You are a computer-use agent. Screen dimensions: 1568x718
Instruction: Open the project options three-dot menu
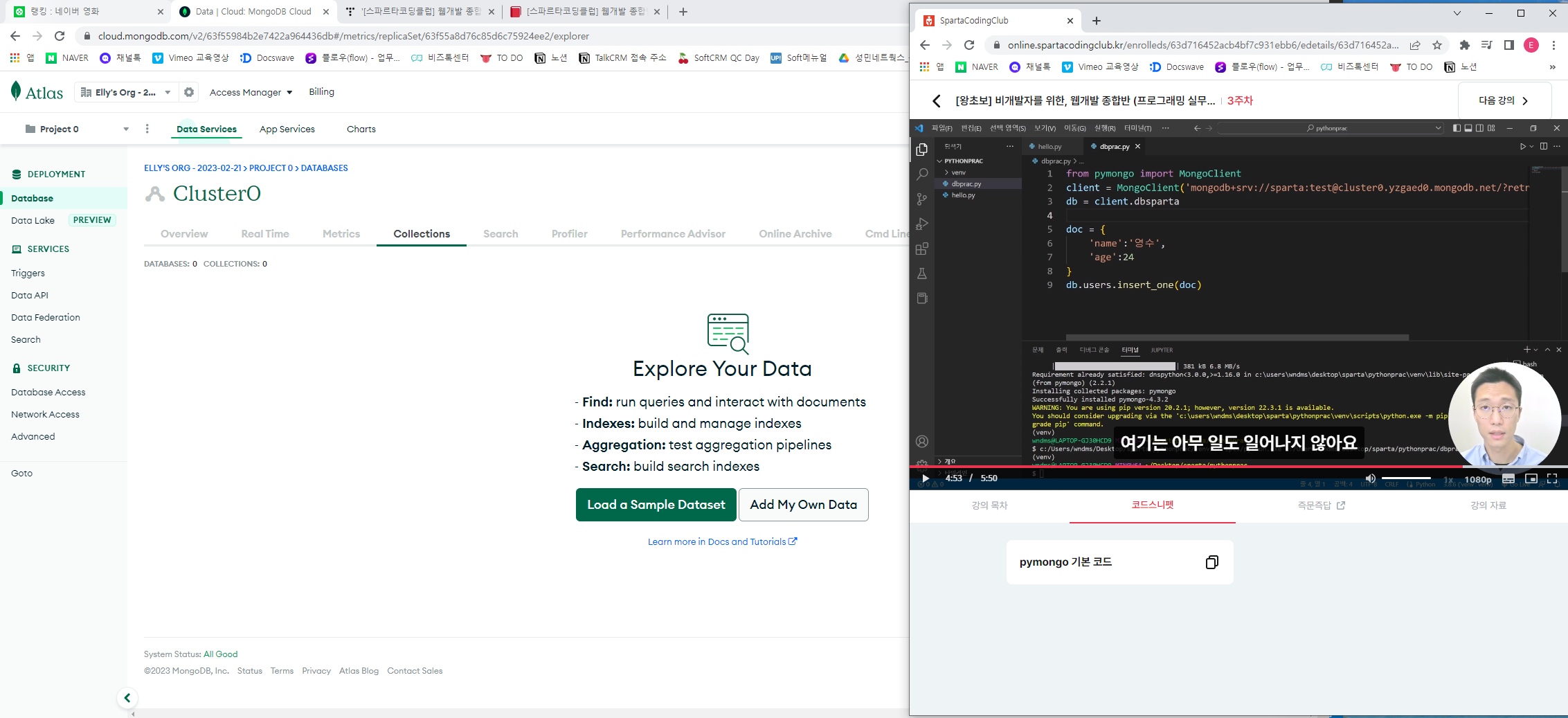click(x=147, y=129)
